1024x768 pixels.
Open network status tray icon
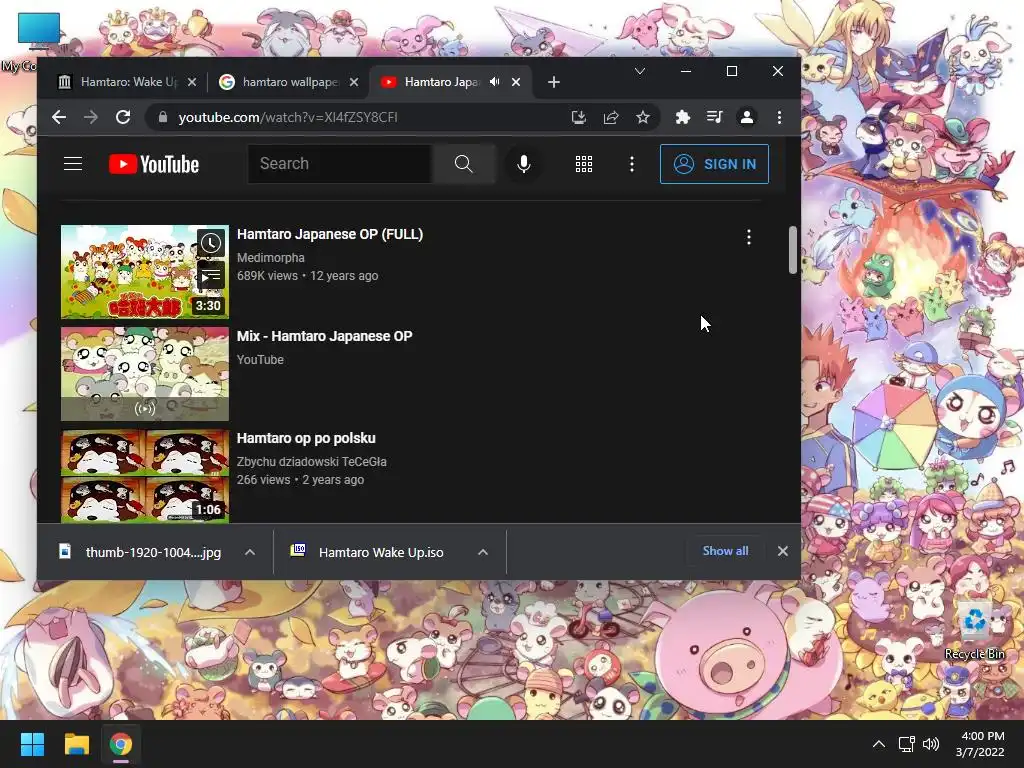click(x=906, y=744)
